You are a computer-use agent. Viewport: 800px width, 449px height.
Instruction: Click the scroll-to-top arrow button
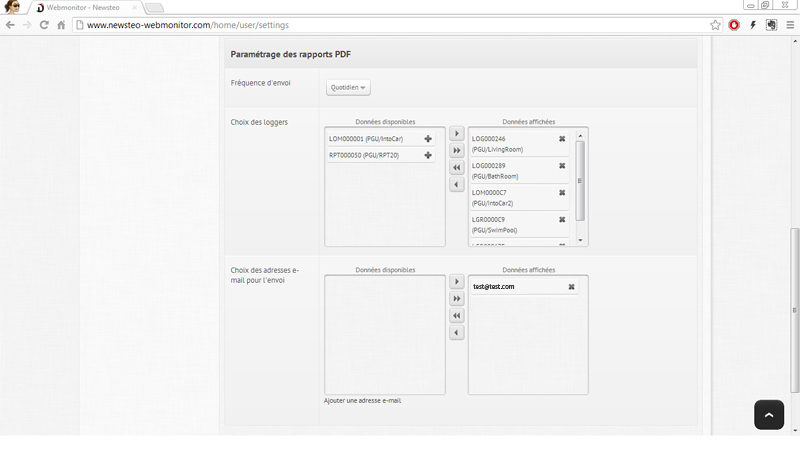tap(769, 415)
